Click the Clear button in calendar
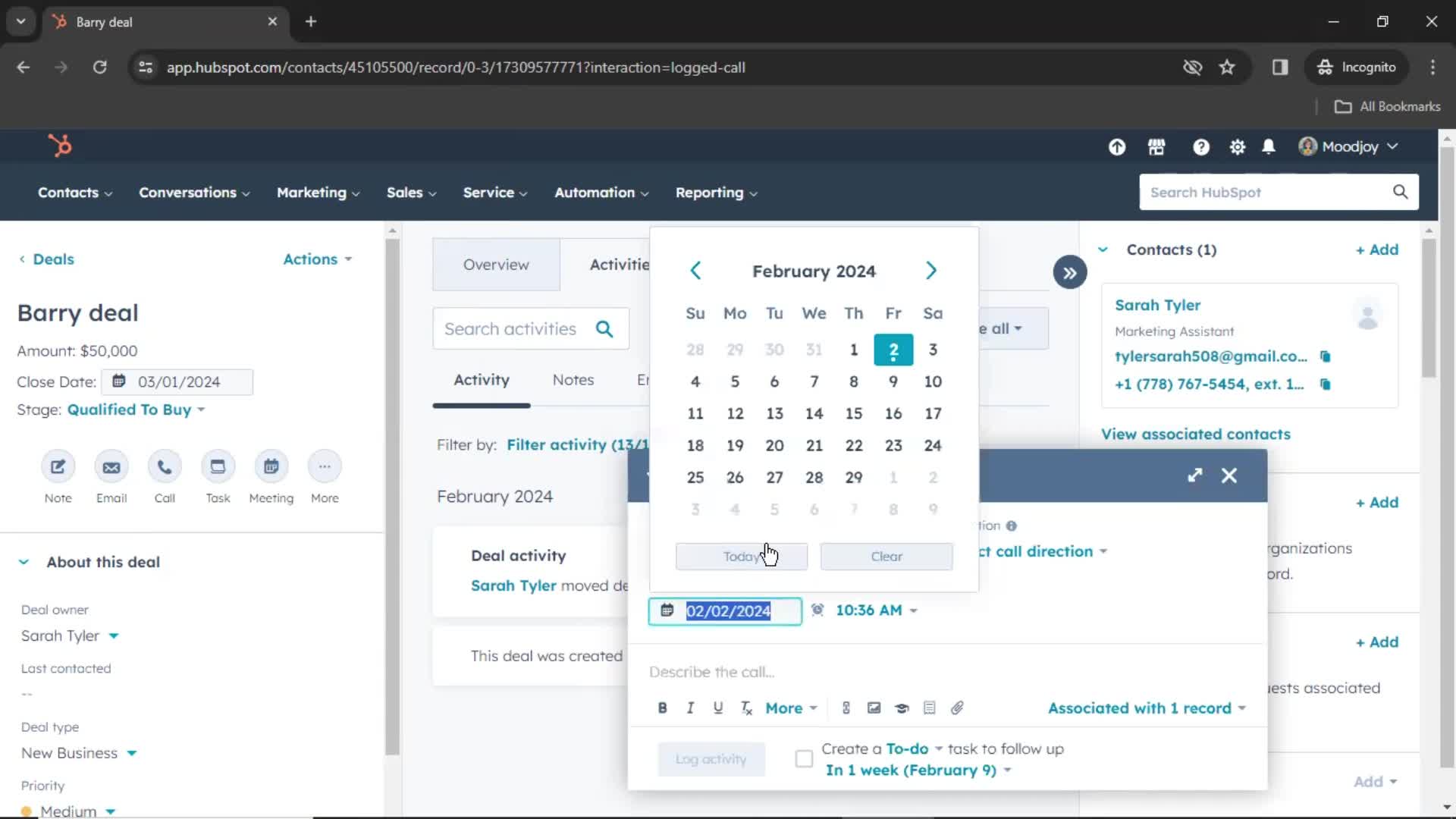The image size is (1456, 819). (x=887, y=556)
